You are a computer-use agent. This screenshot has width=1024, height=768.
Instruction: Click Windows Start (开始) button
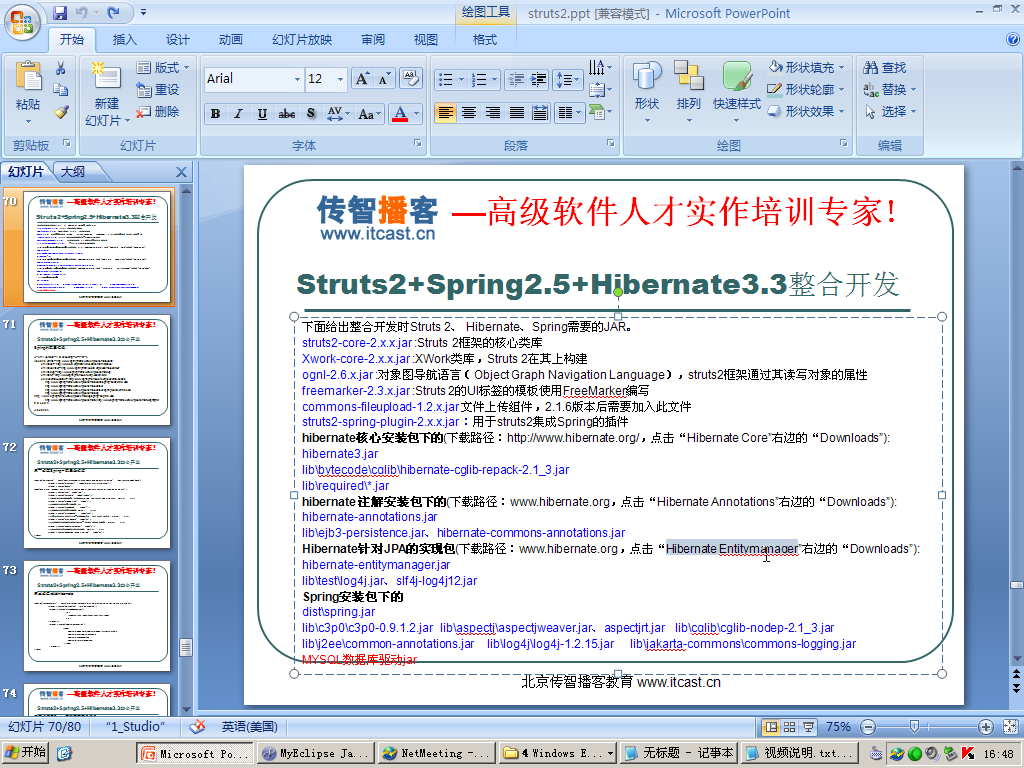pos(25,752)
